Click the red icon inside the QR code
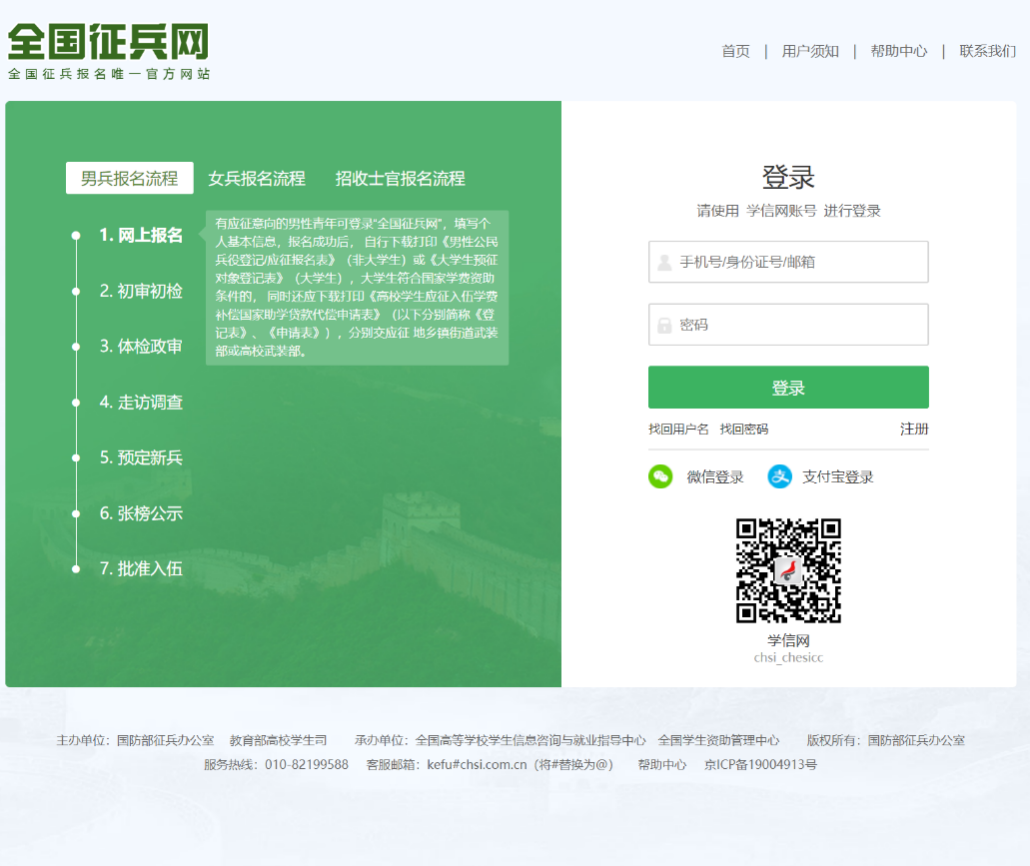Screen dimensions: 1030x866 (x=787, y=570)
